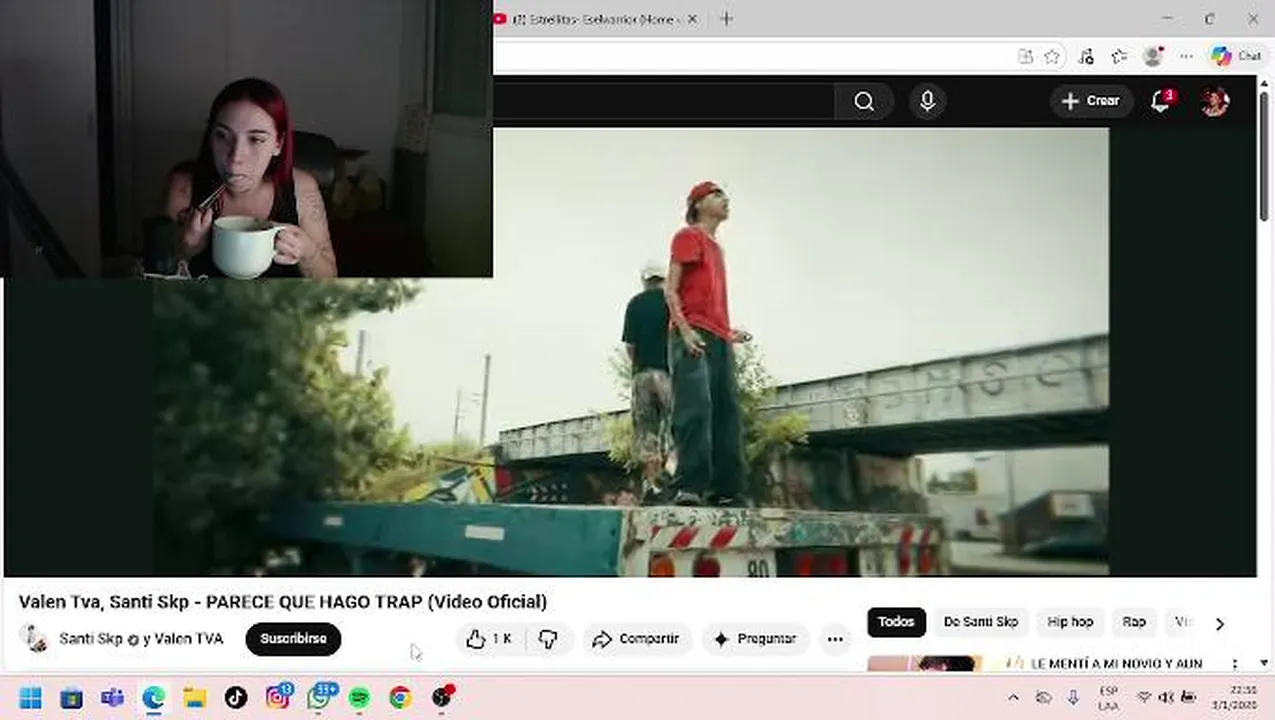Select the Hip hop filter chip
This screenshot has width=1275, height=720.
(1070, 622)
